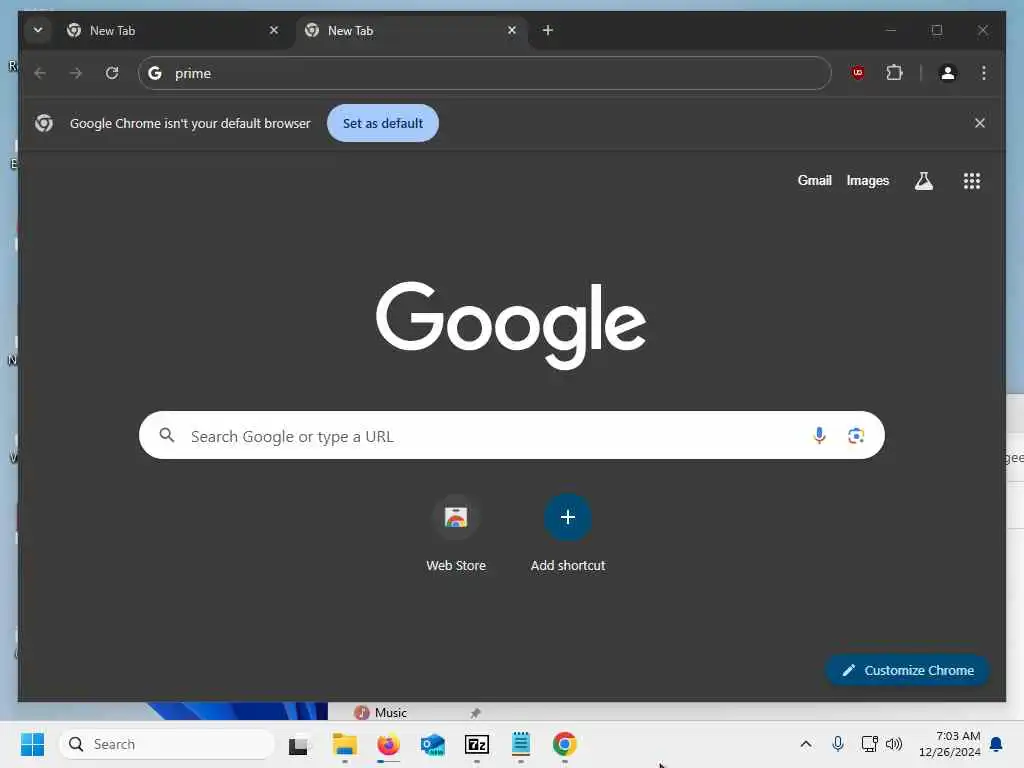Click the Google icon in address bar
The image size is (1024, 768).
click(155, 73)
